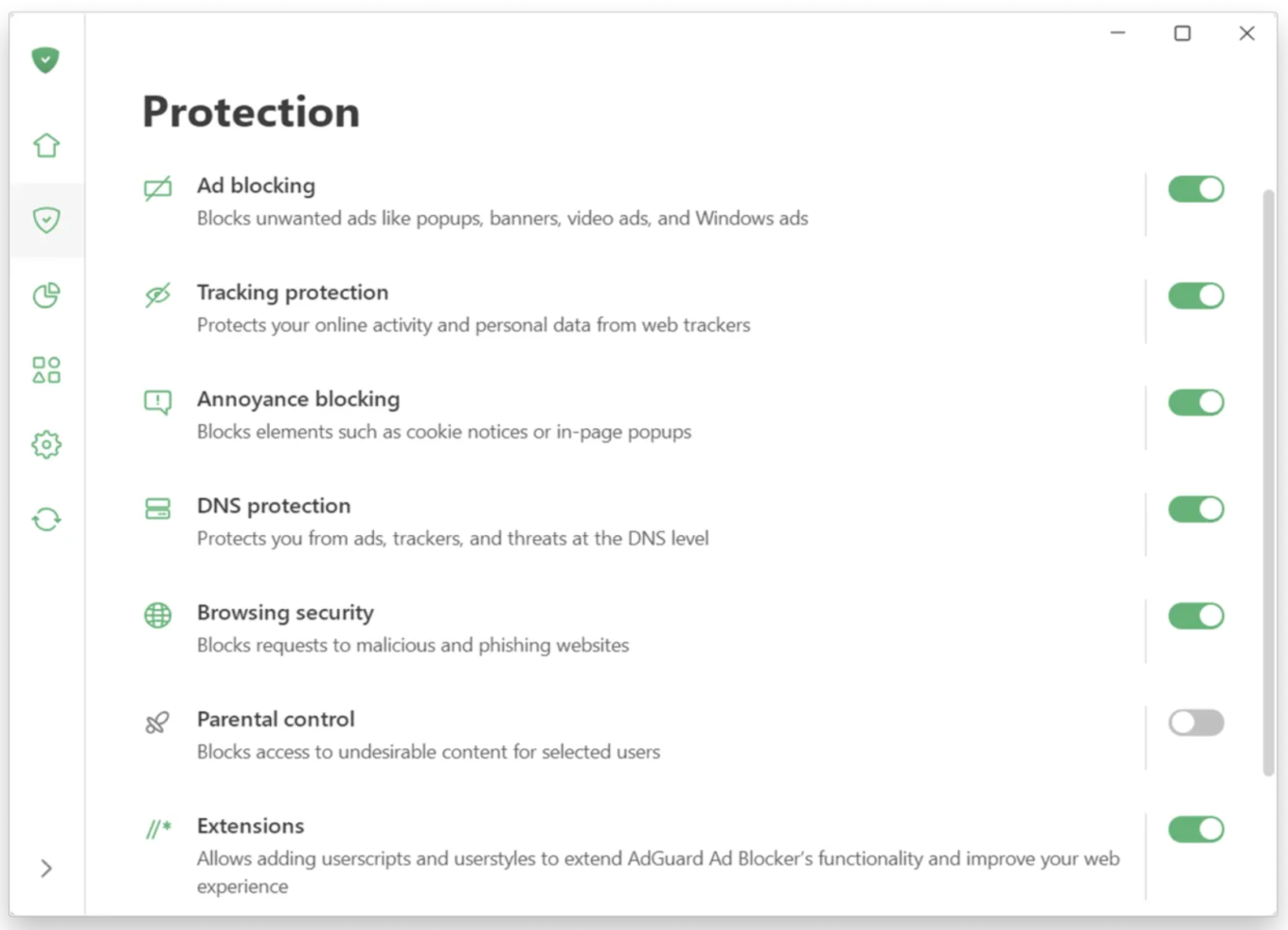Click the globe icon beside Browsing security
This screenshot has height=930, width=1288.
point(158,616)
